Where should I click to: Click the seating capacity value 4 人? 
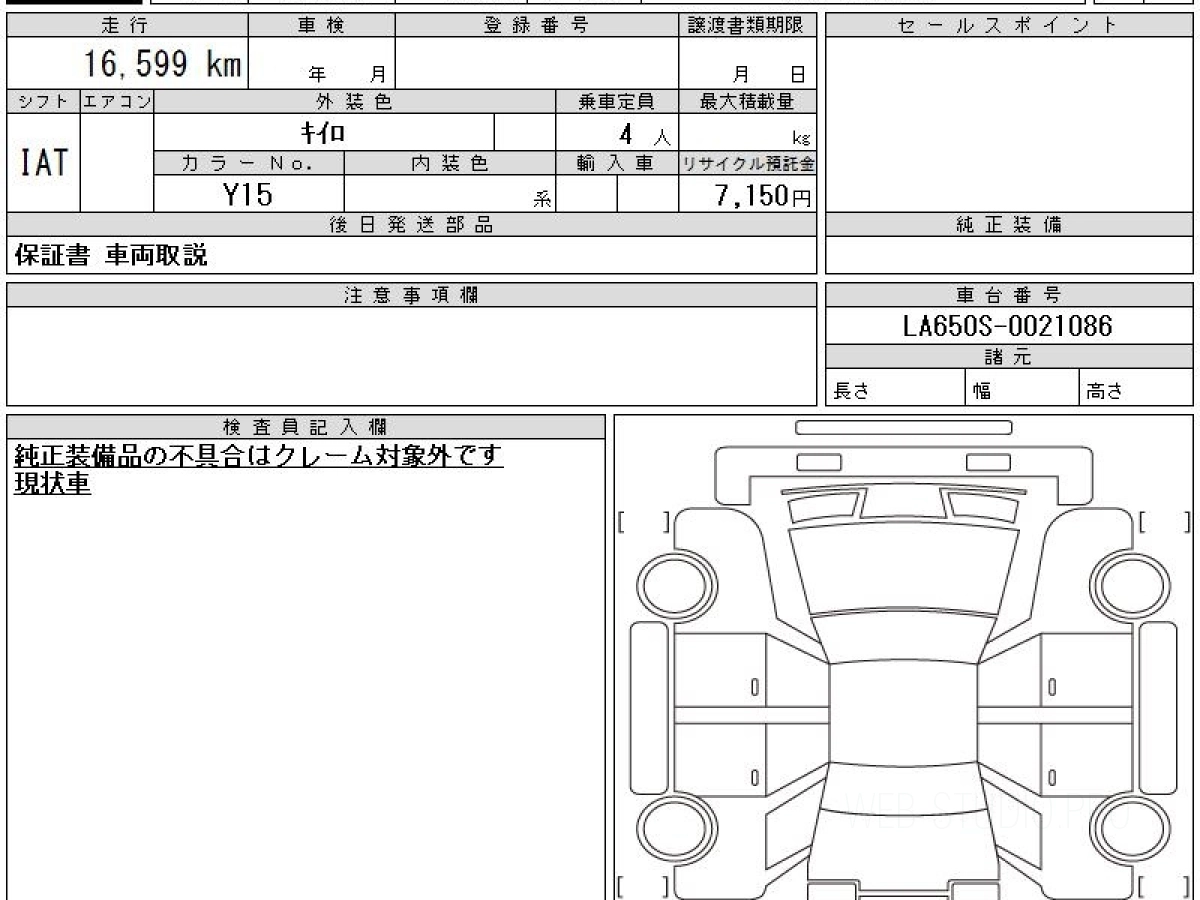coord(645,133)
